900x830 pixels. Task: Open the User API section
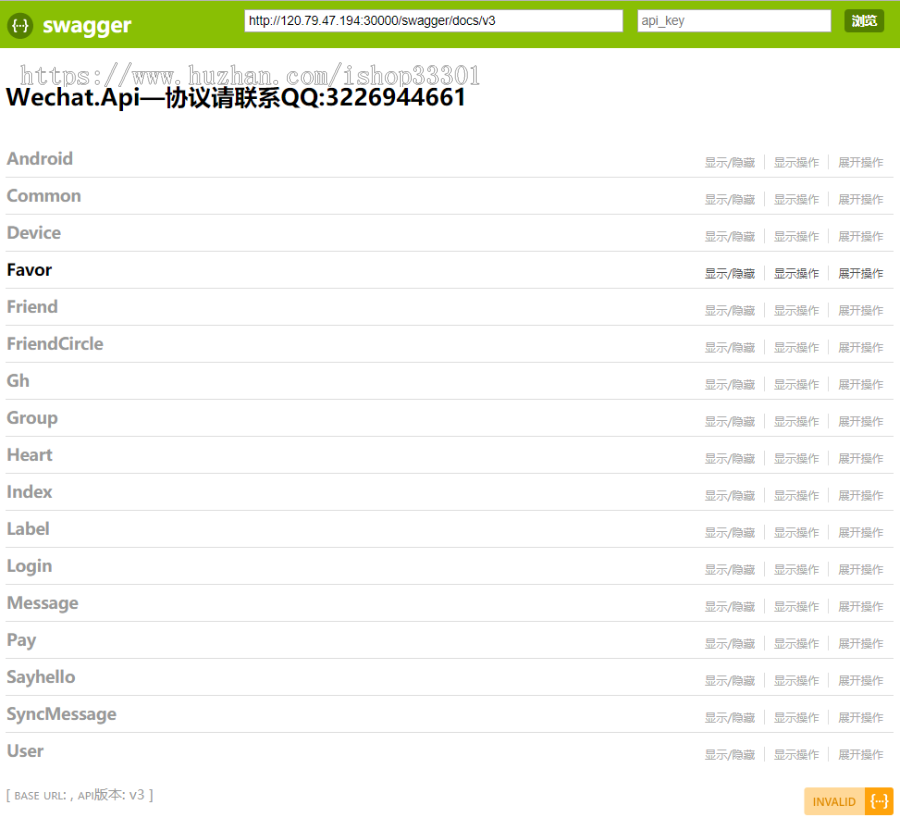(x=25, y=751)
